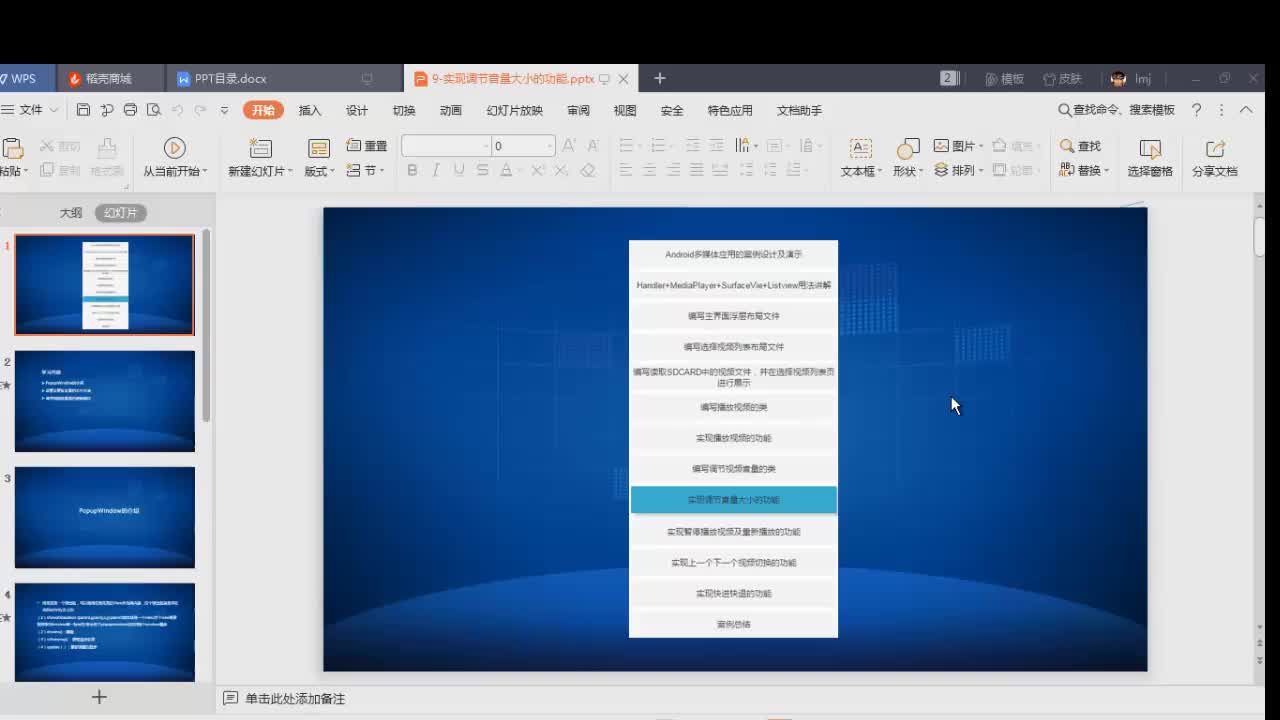The image size is (1280, 720).
Task: Select slide 2 thumbnail in panel
Action: click(105, 401)
